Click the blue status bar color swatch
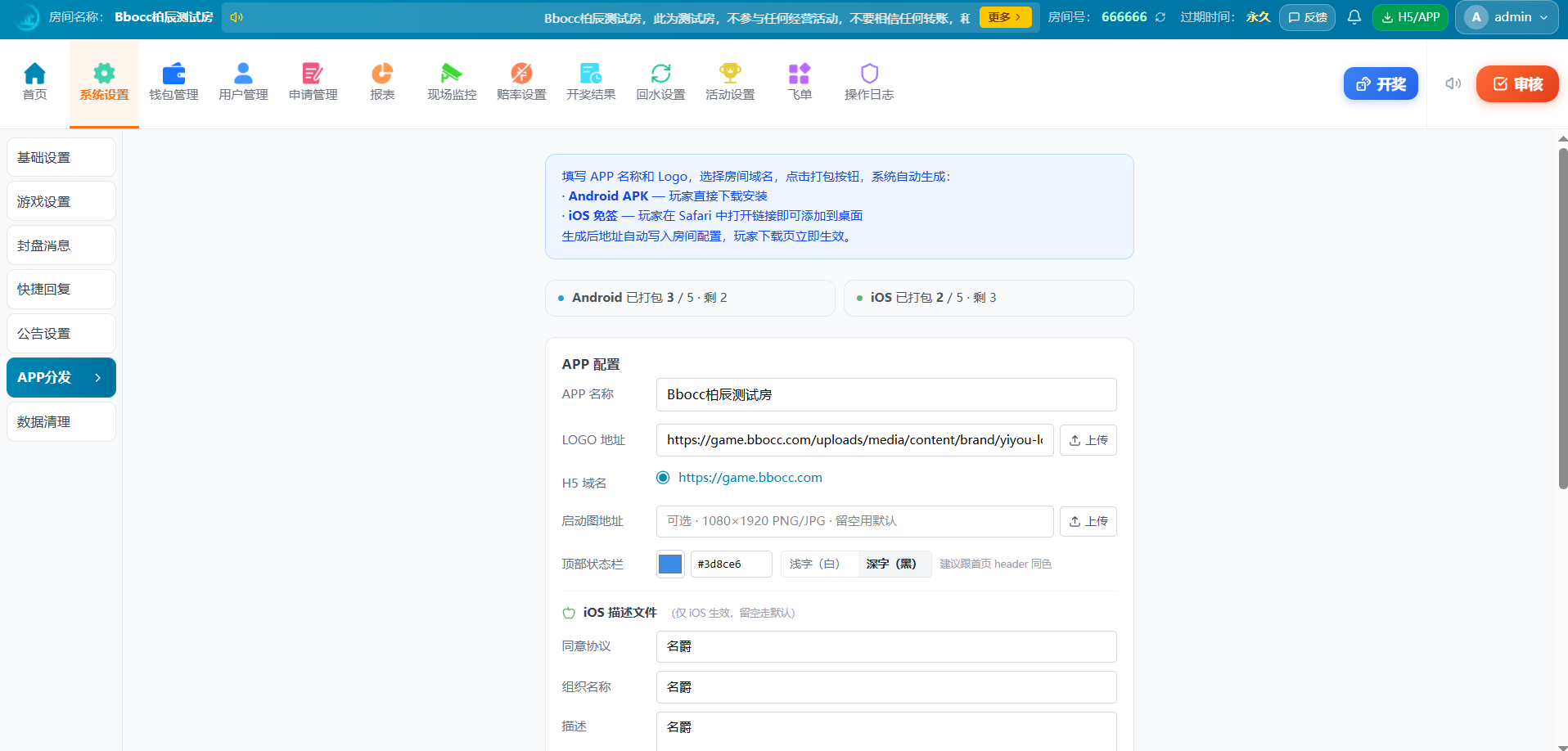The width and height of the screenshot is (1568, 751). click(x=670, y=564)
